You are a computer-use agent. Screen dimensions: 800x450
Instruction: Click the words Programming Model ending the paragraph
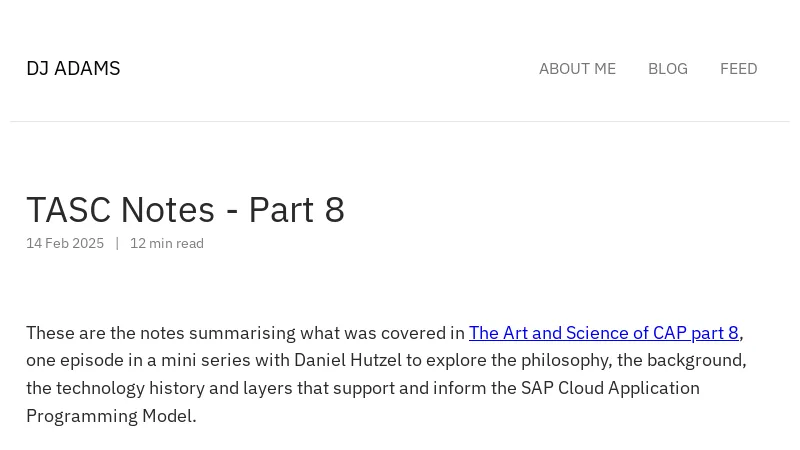click(109, 416)
